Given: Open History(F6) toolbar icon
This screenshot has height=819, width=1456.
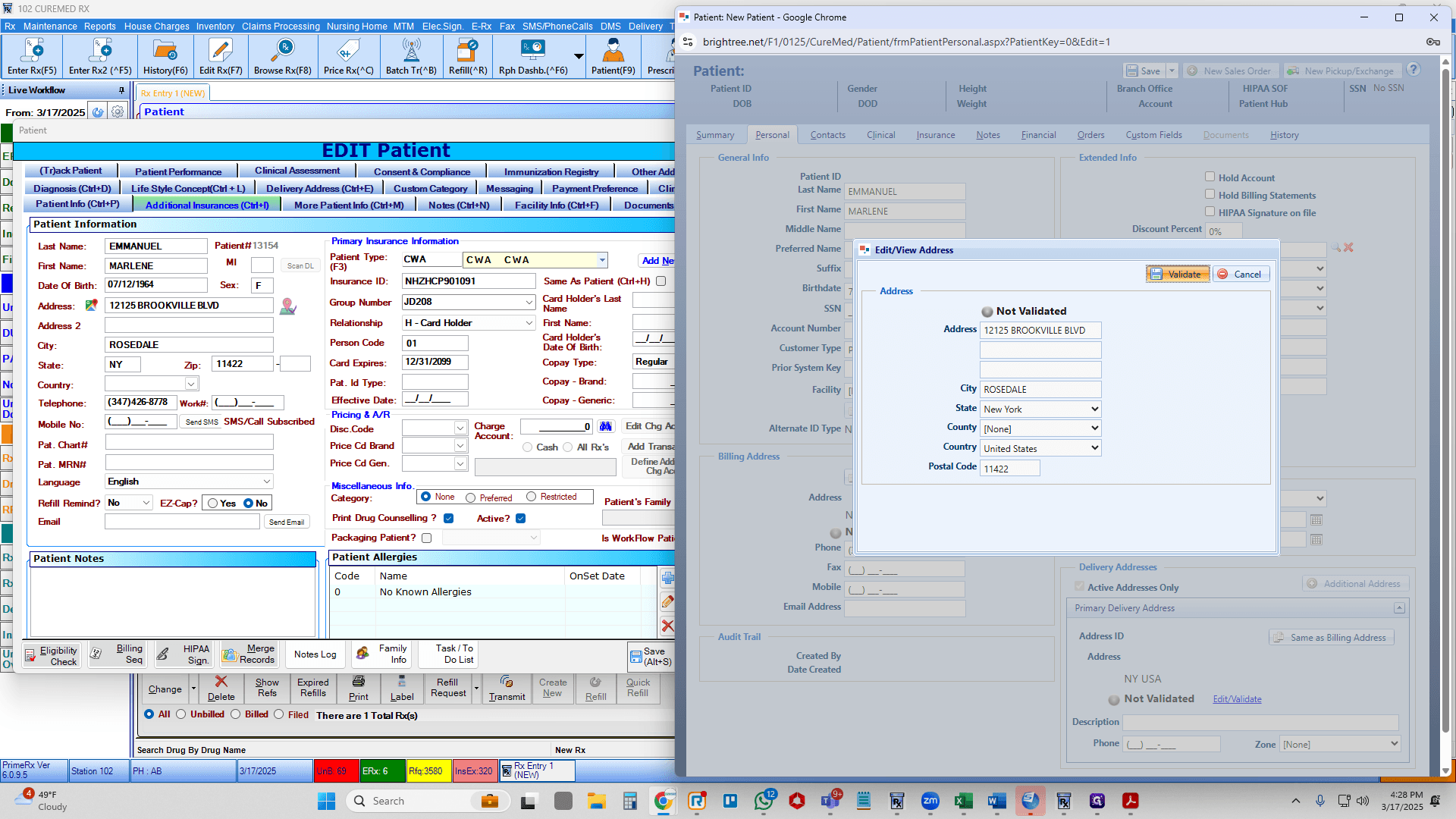Looking at the screenshot, I should [165, 58].
